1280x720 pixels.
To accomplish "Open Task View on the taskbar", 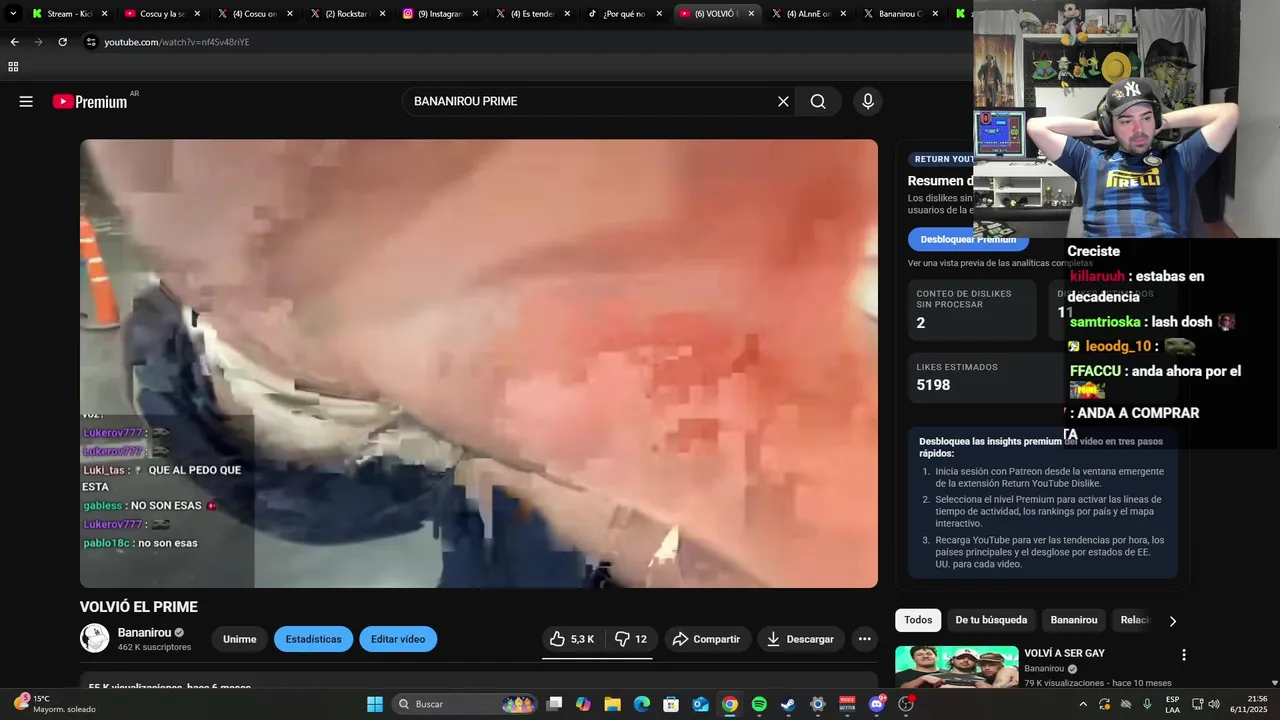I will tap(555, 704).
